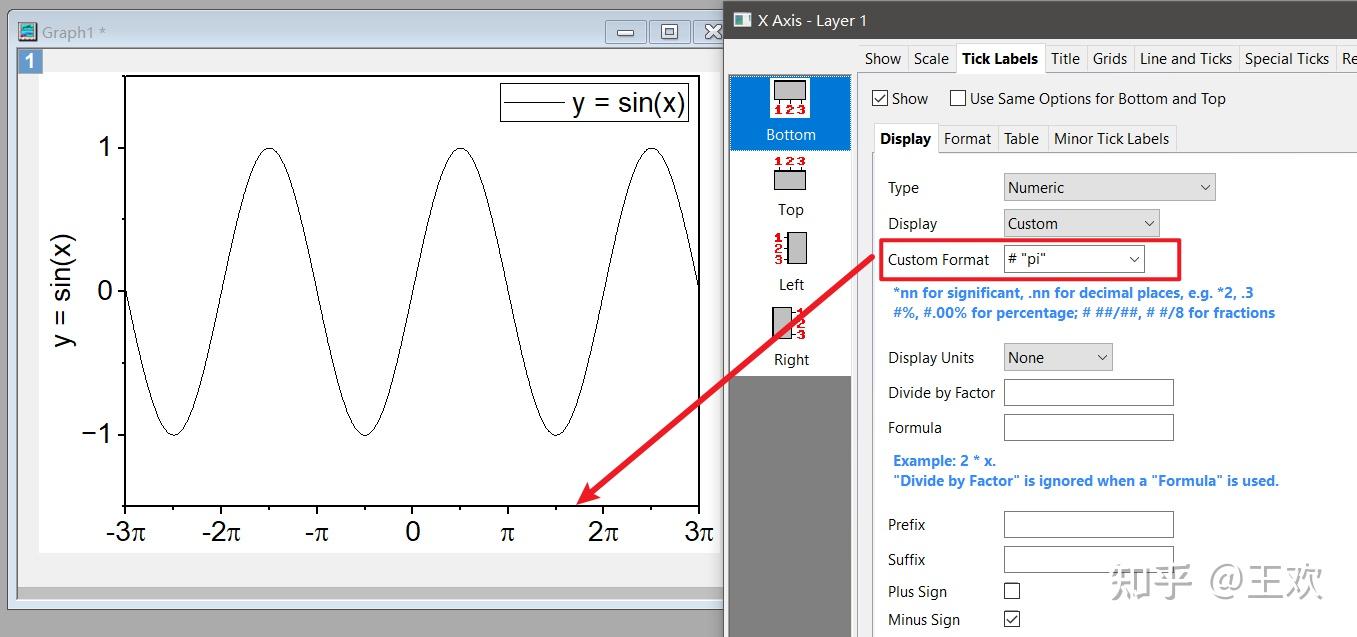This screenshot has width=1357, height=637.
Task: Click the -3π x-axis tick label
Action: 125,532
